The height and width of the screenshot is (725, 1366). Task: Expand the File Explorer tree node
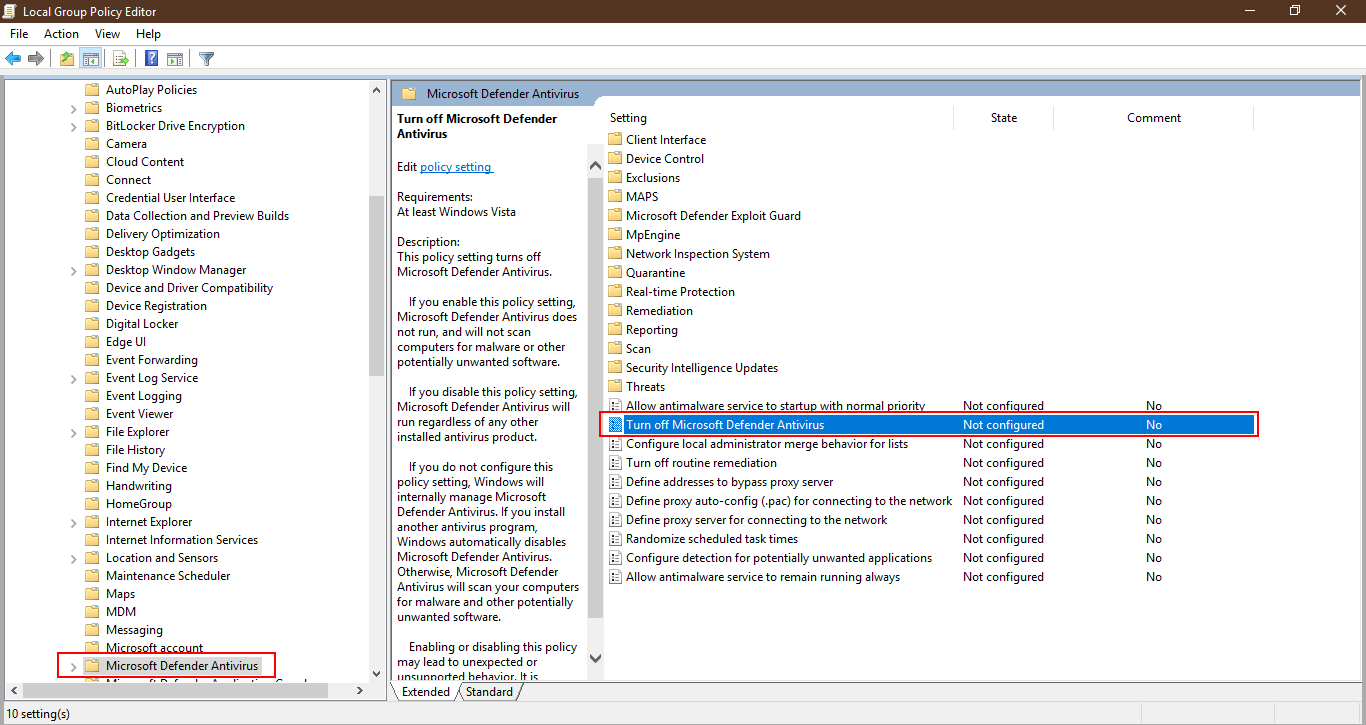point(74,432)
